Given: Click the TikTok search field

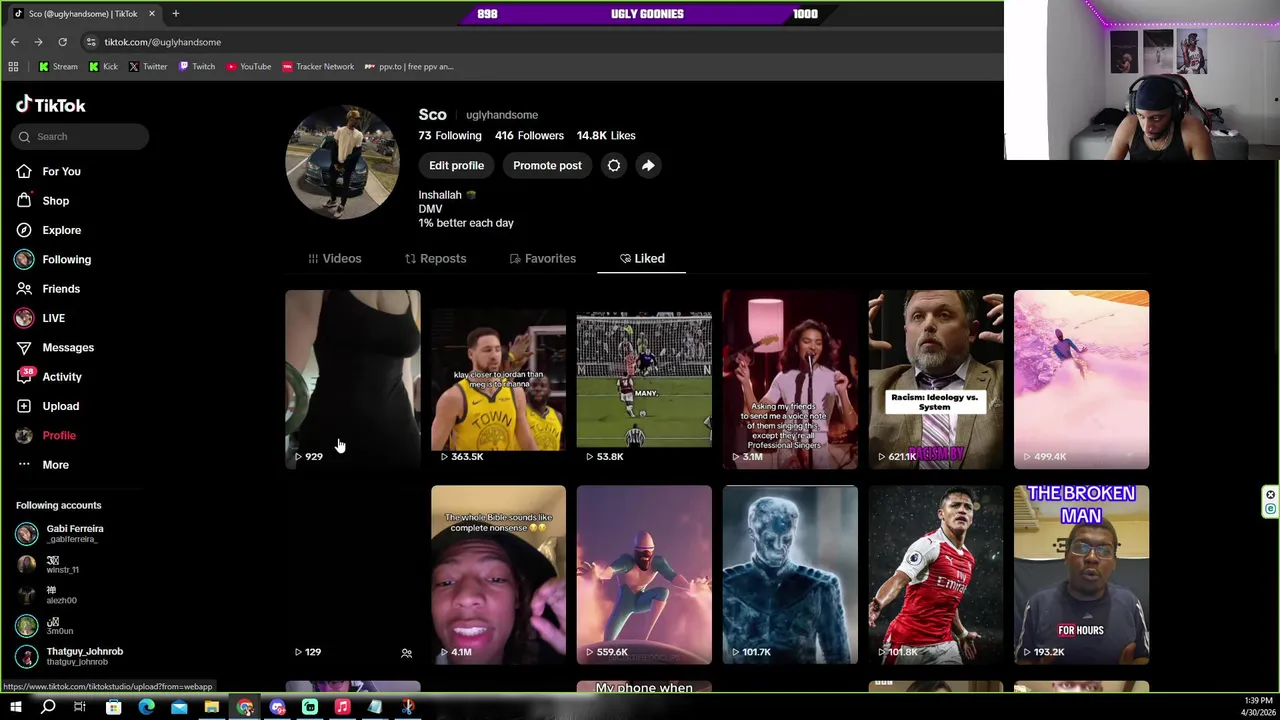Looking at the screenshot, I should (x=80, y=136).
